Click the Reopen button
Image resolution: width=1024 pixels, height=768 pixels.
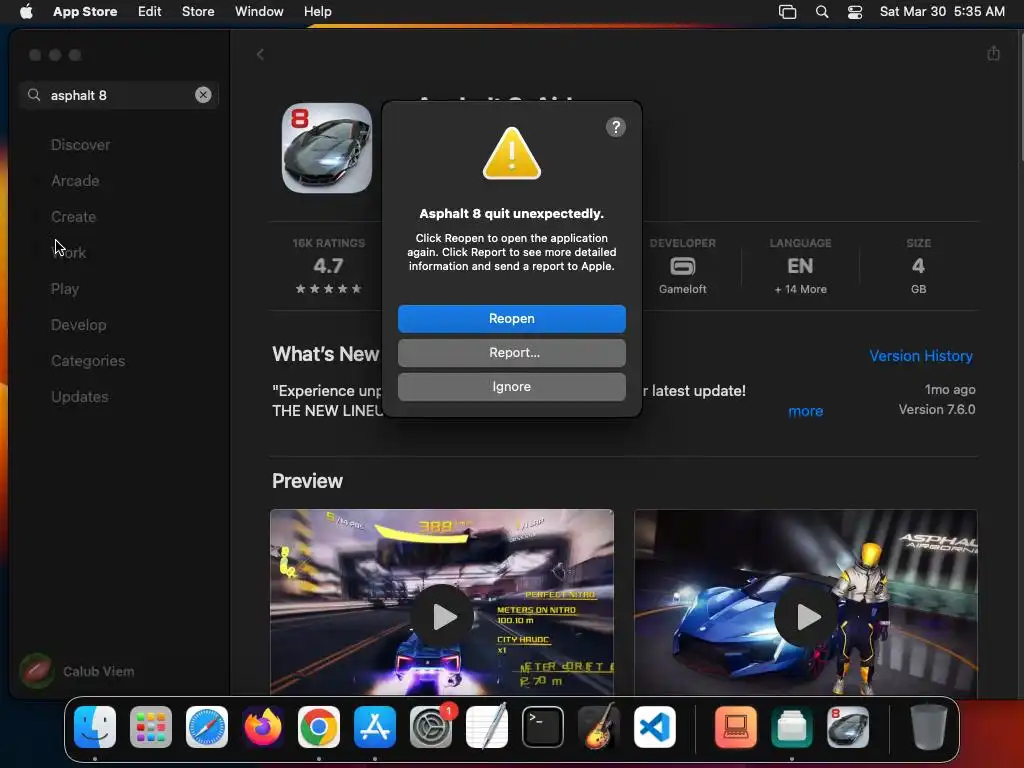coord(511,319)
